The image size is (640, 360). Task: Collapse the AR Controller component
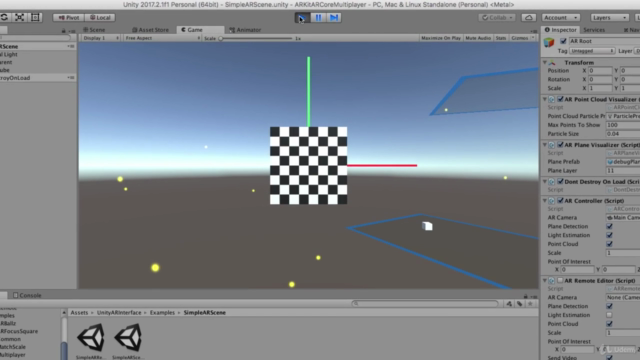[545, 201]
